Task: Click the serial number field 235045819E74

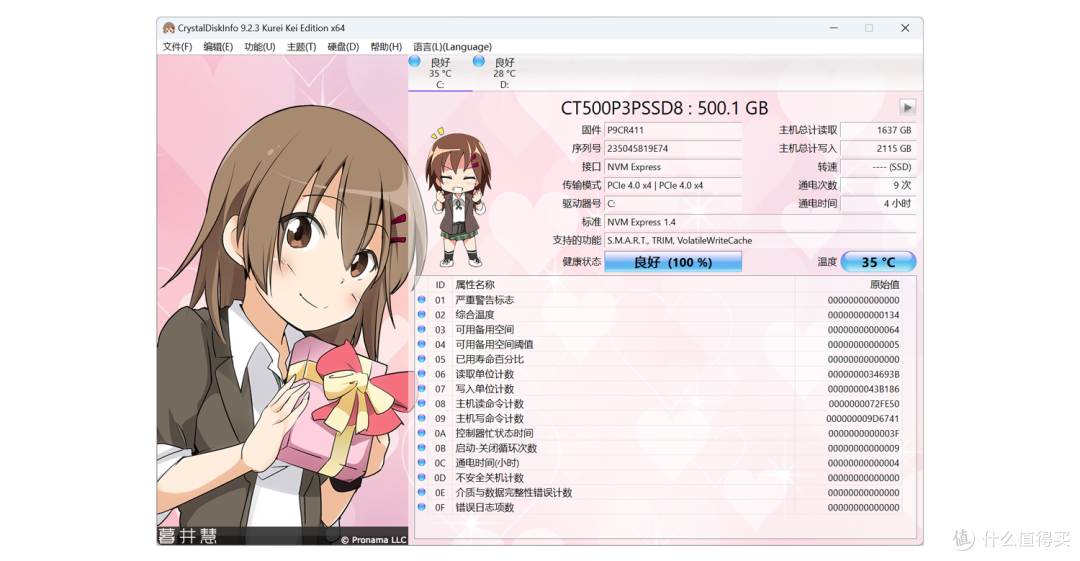Action: (673, 148)
